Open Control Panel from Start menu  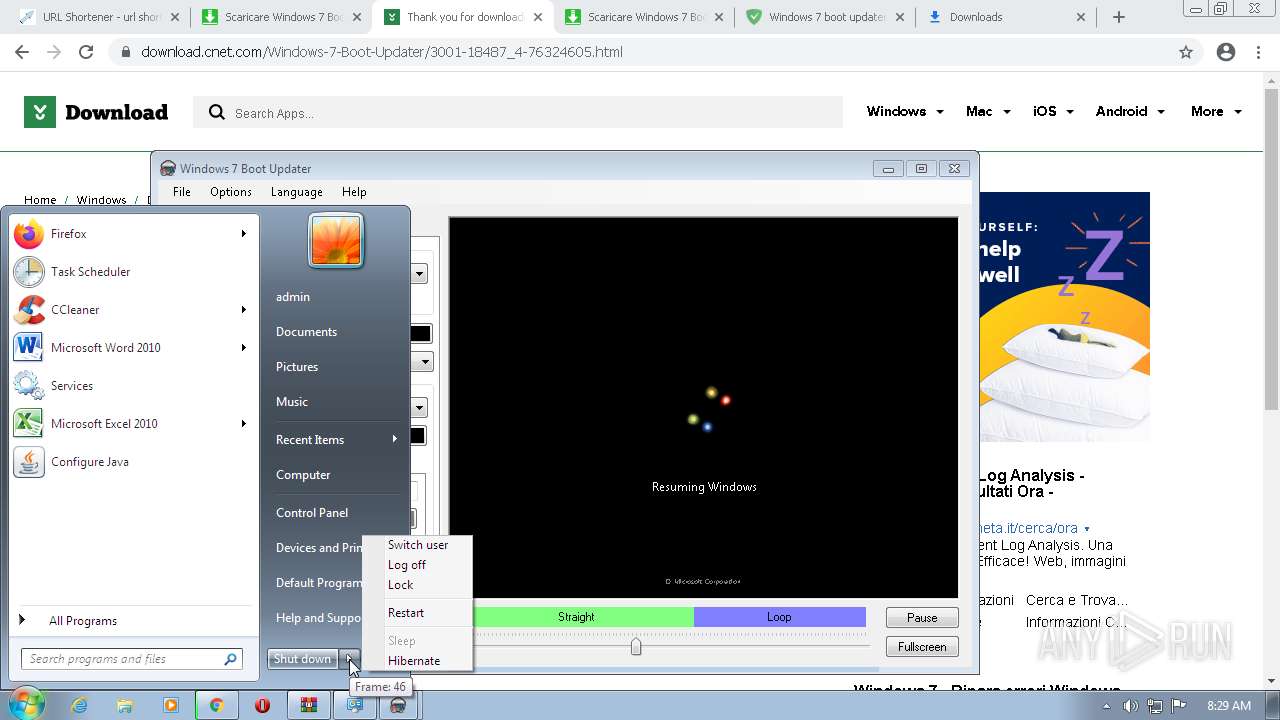312,513
